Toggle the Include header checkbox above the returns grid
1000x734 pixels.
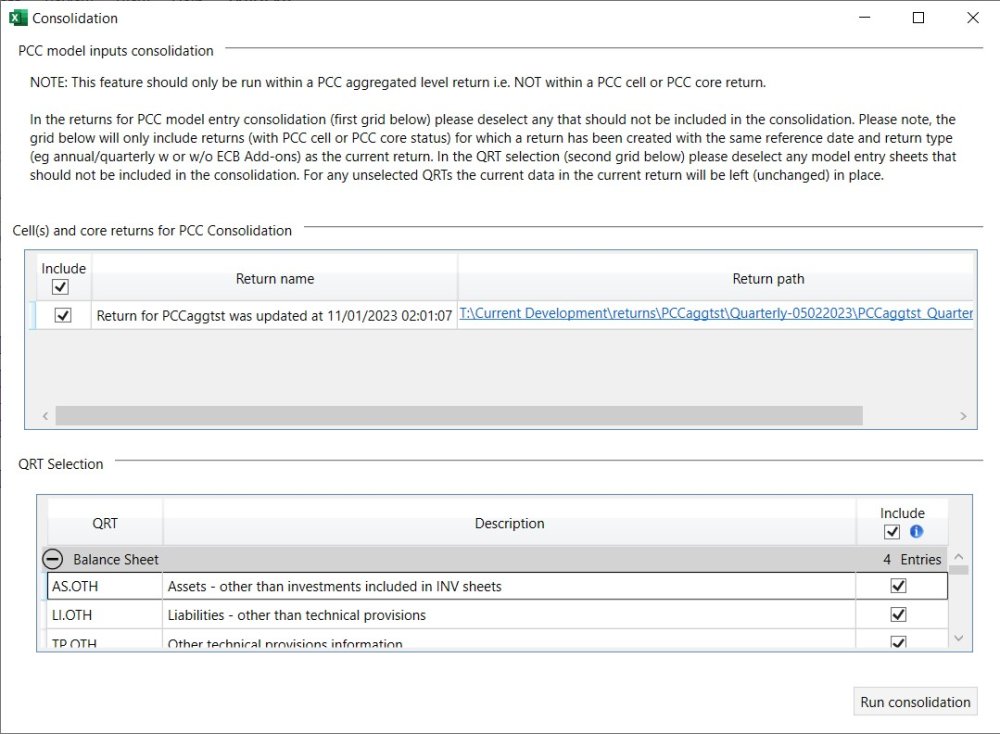(x=62, y=287)
